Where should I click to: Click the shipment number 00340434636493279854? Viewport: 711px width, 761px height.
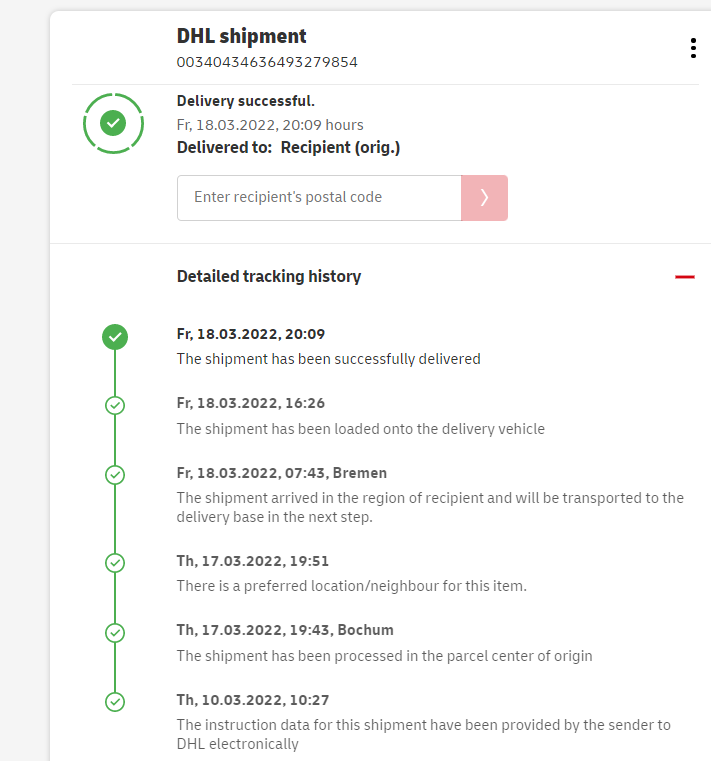tap(267, 62)
